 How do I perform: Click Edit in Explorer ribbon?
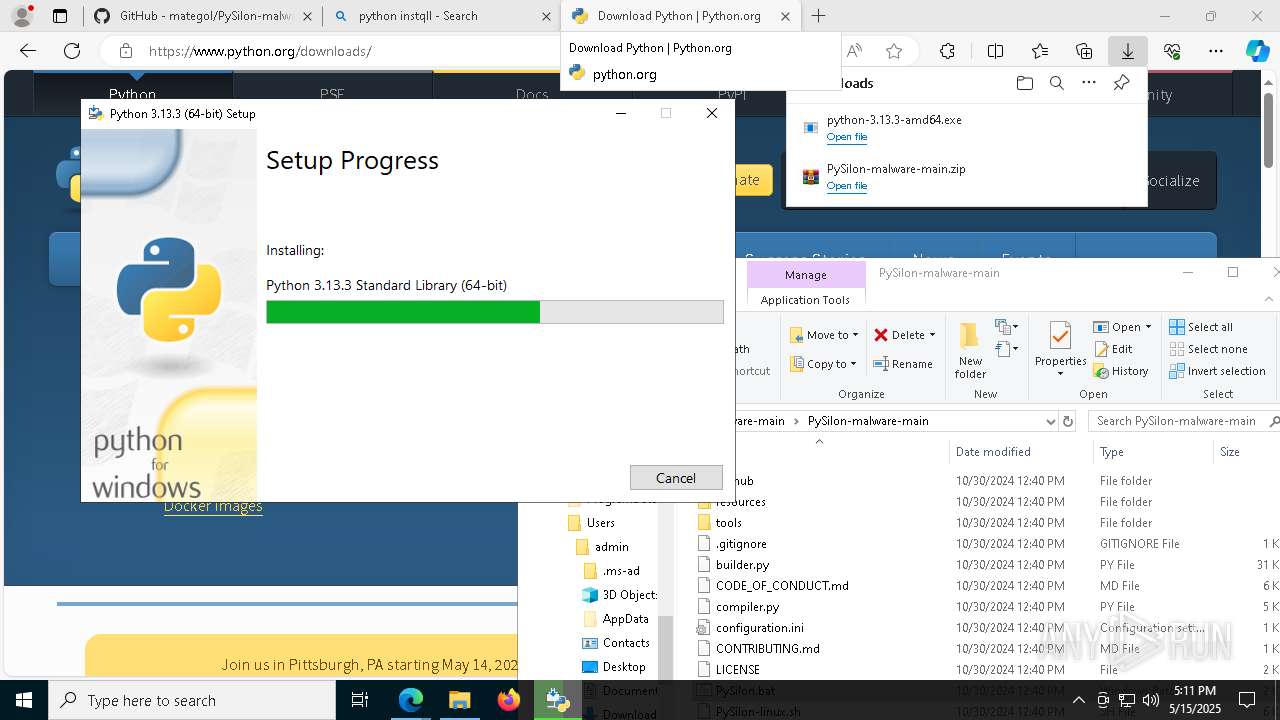pos(1113,349)
